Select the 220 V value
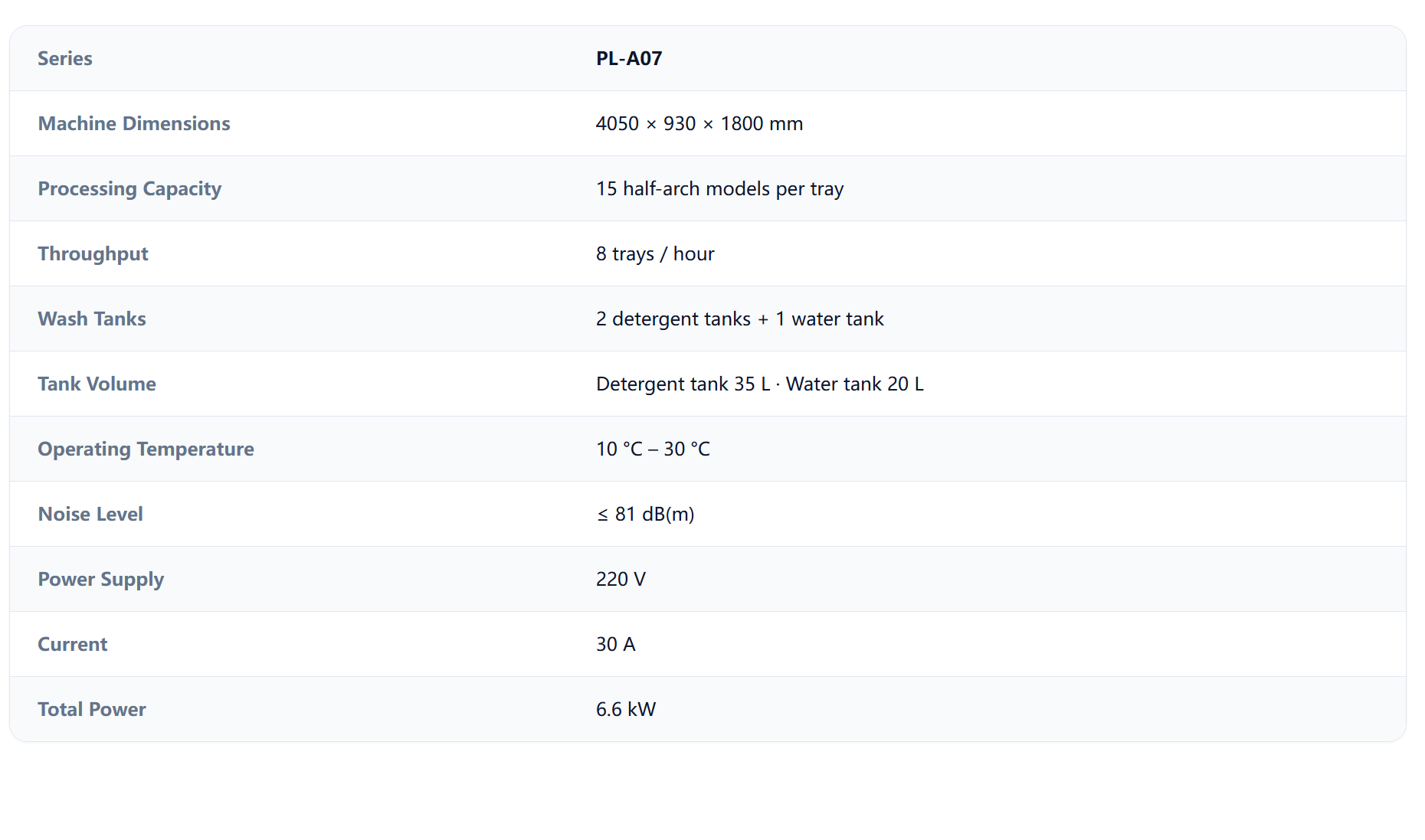Image resolution: width=1425 pixels, height=840 pixels. pyautogui.click(x=621, y=579)
